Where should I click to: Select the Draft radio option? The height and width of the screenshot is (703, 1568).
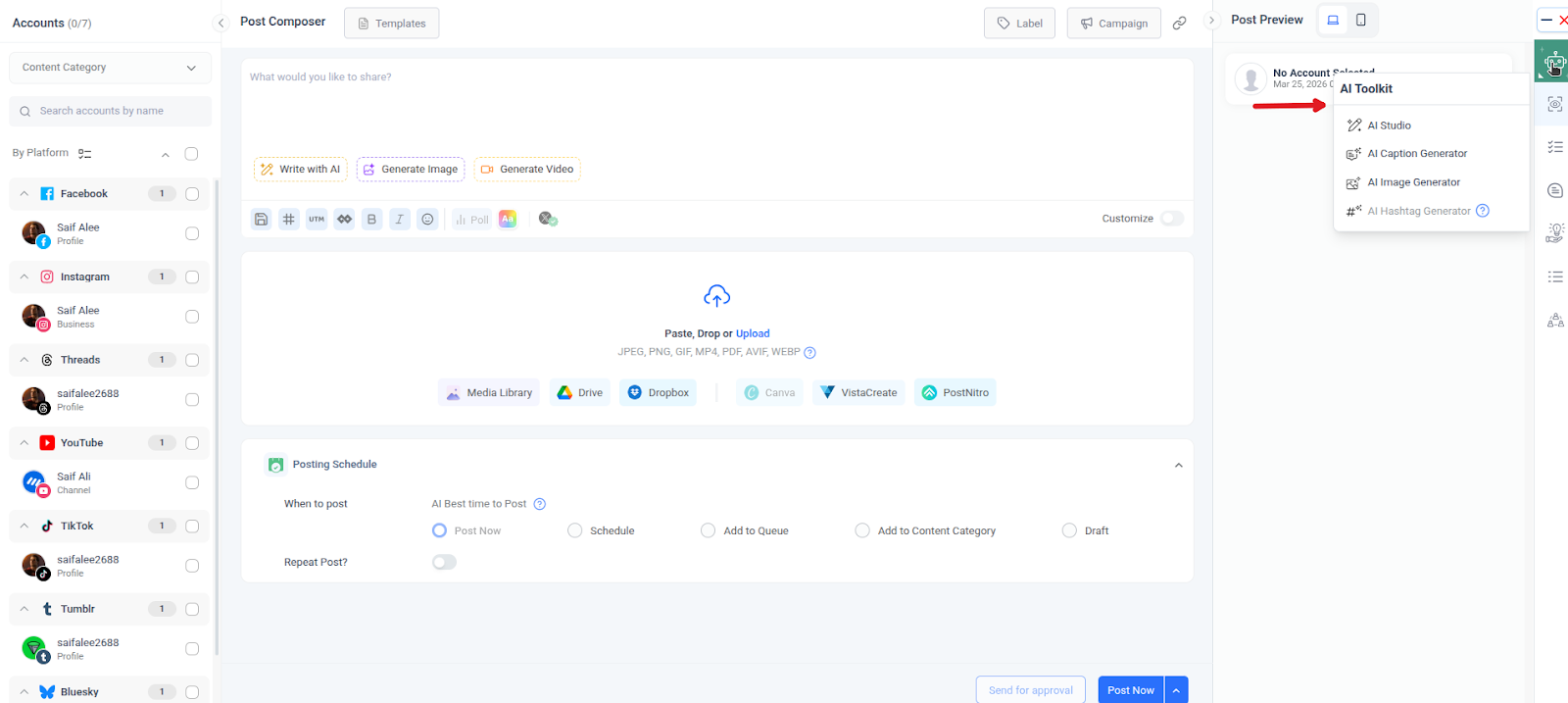[1069, 530]
